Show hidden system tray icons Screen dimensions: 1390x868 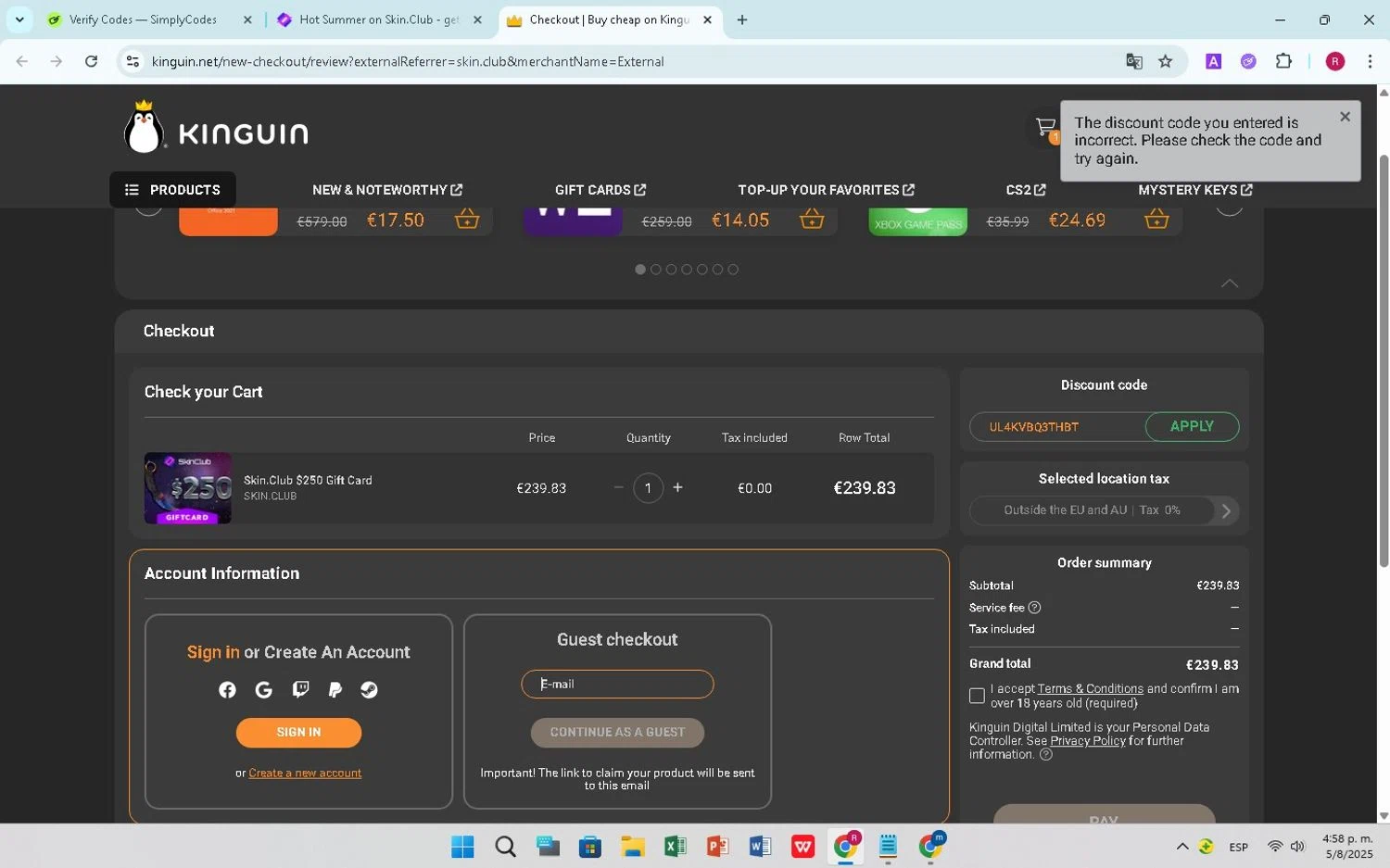pos(1182,846)
